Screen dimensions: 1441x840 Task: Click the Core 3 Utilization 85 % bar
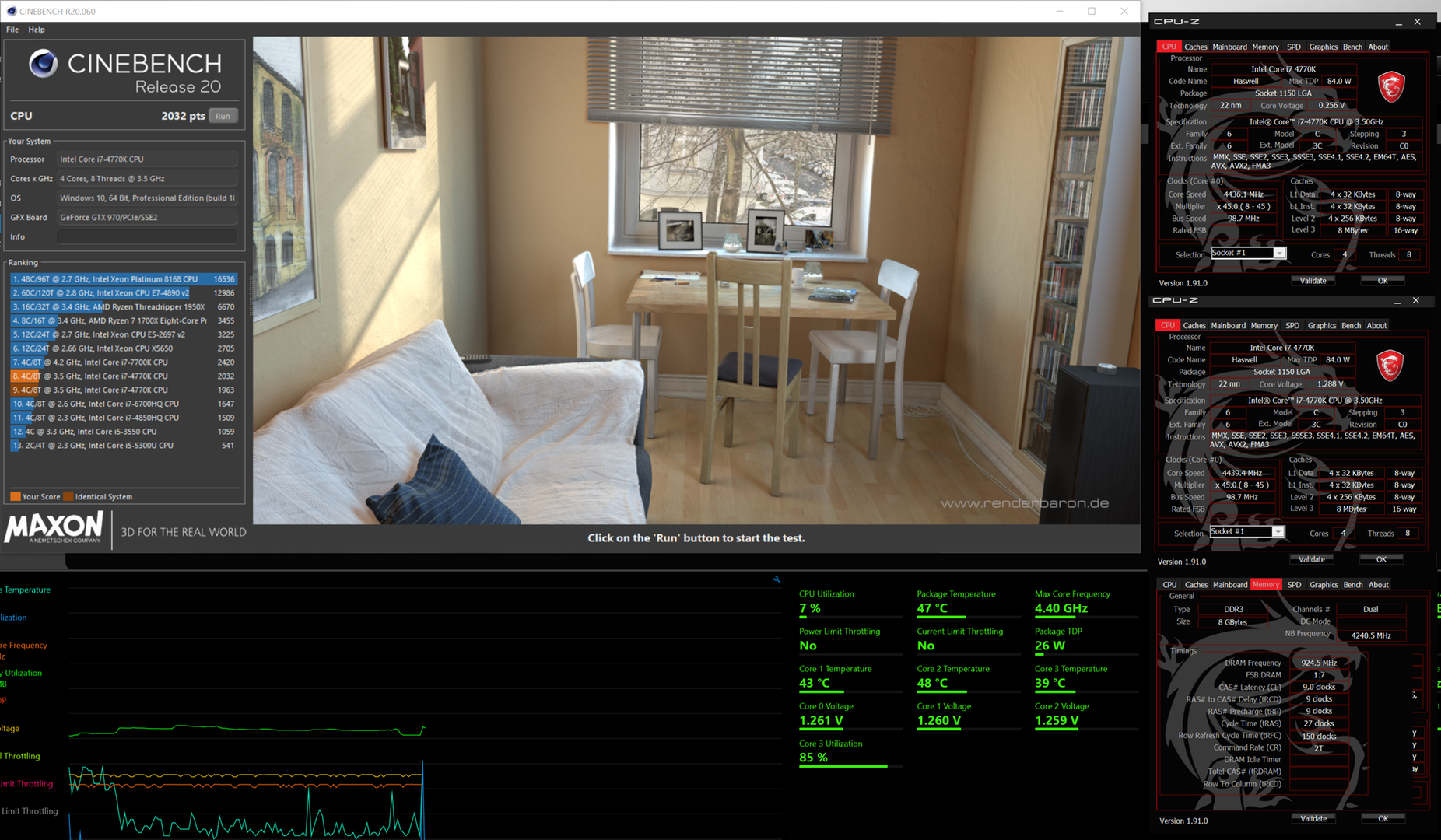coord(850,766)
